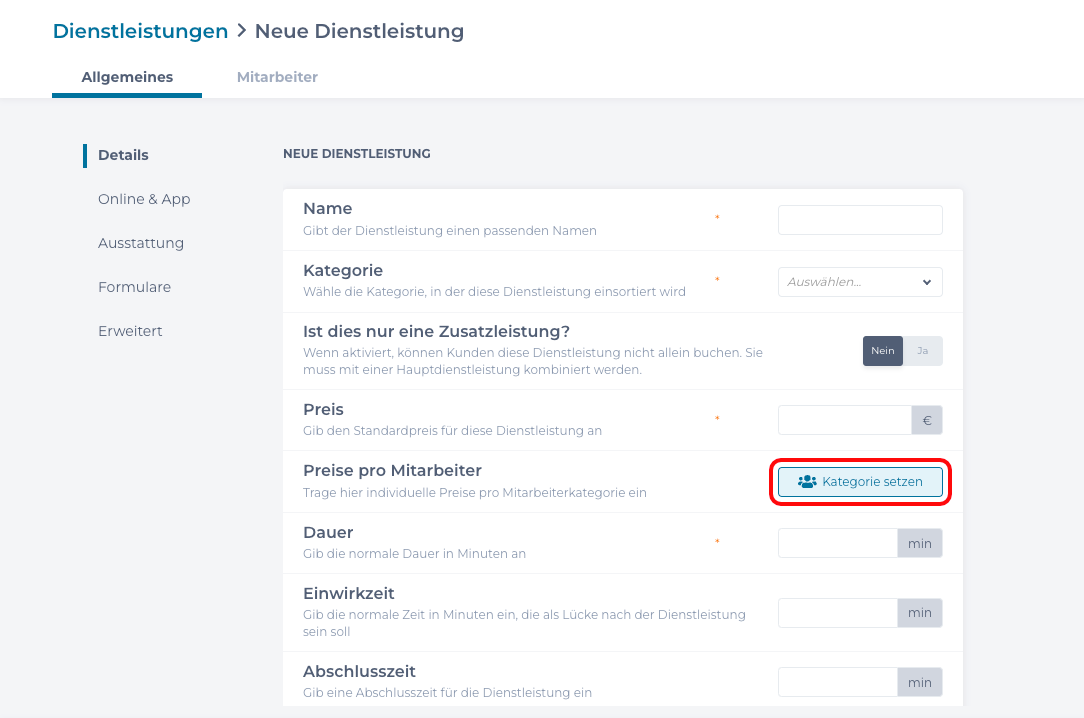Open the Online & App section
The image size is (1084, 718).
click(x=144, y=199)
